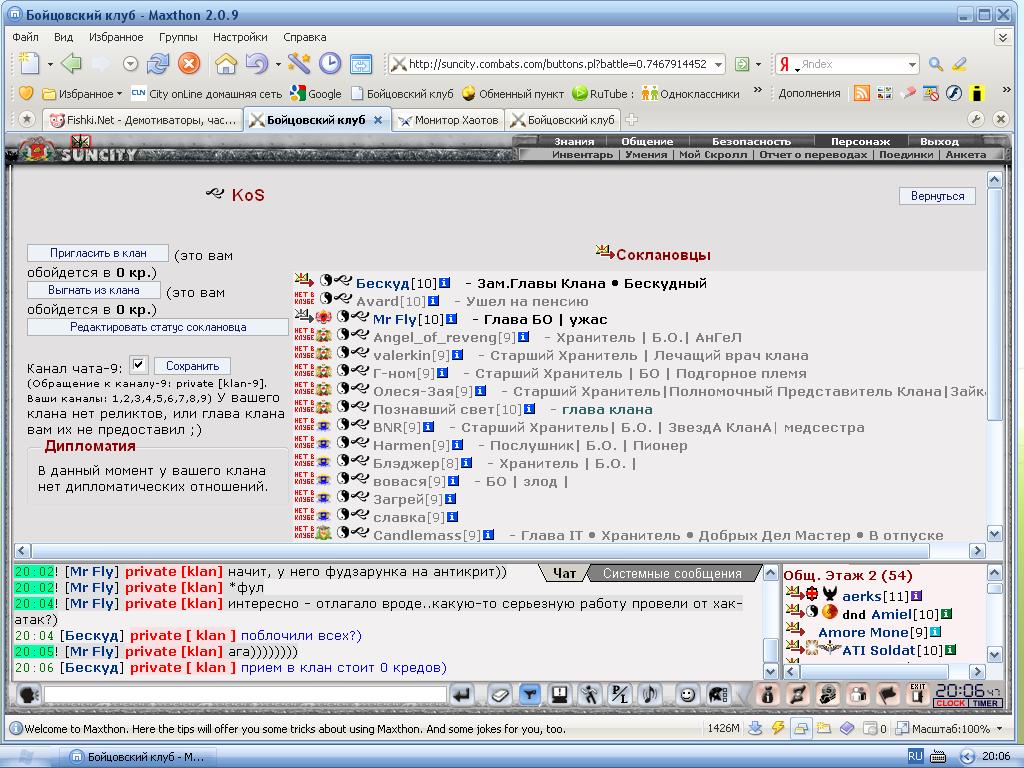Switch to the Fishki.Net tab
1024x768 pixels.
click(143, 120)
